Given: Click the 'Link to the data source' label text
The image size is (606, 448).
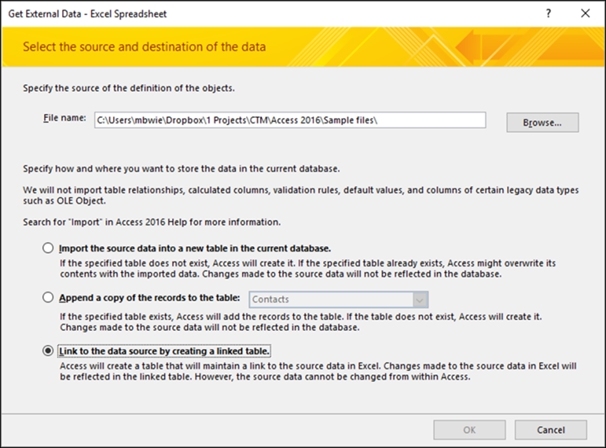Looking at the screenshot, I should 164,351.
